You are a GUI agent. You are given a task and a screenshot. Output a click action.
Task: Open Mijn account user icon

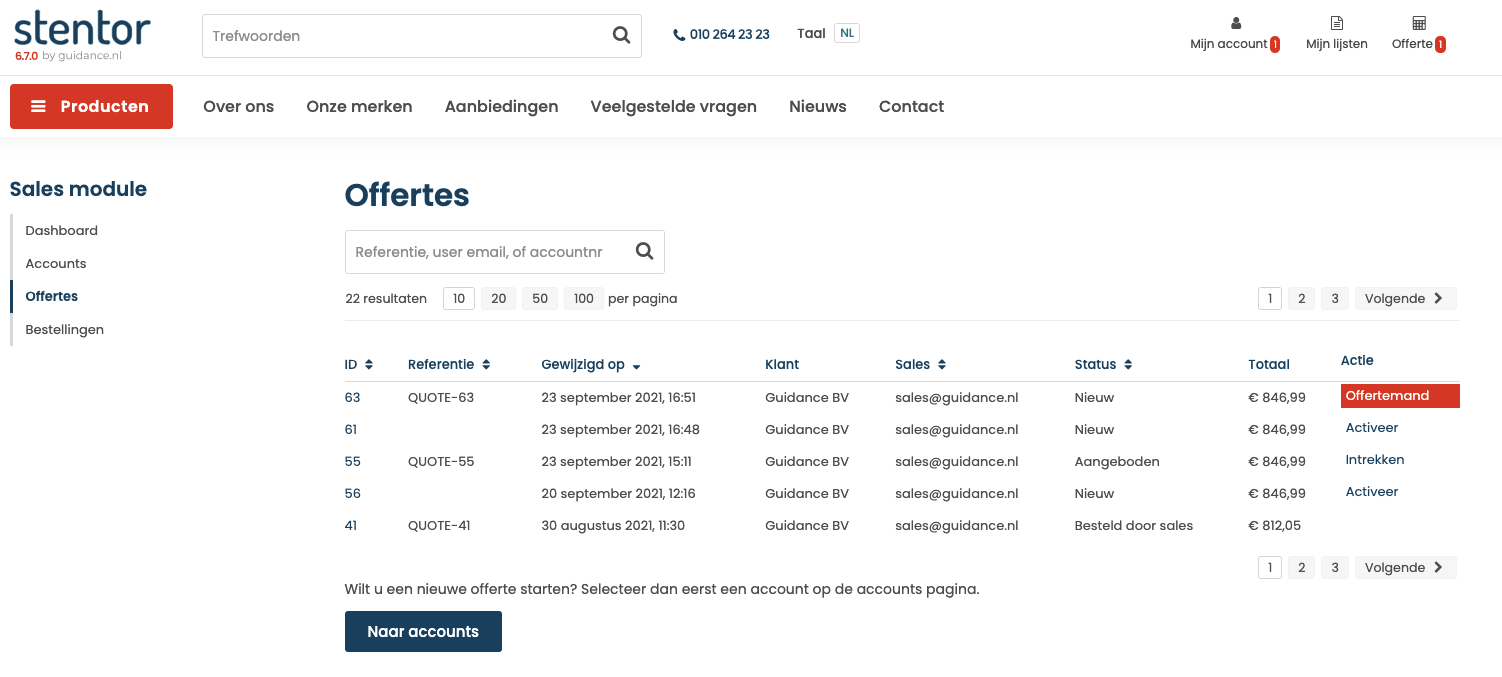pyautogui.click(x=1235, y=23)
